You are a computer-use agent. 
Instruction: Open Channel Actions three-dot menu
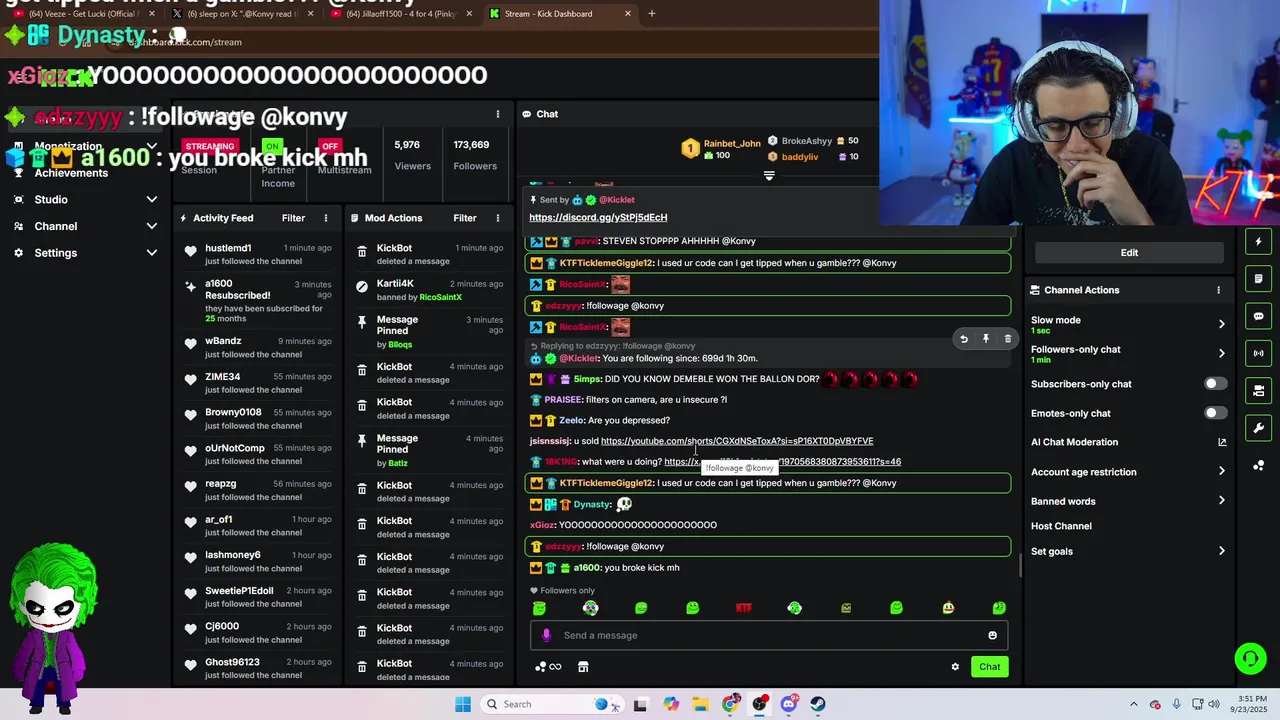[1218, 290]
